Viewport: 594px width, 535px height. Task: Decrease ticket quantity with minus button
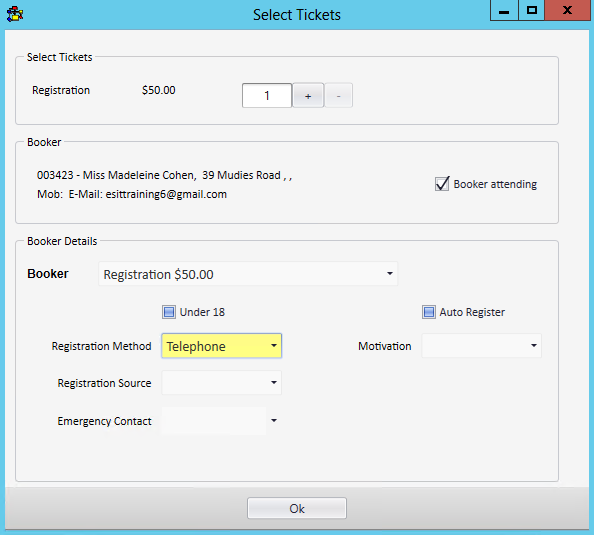click(x=338, y=96)
